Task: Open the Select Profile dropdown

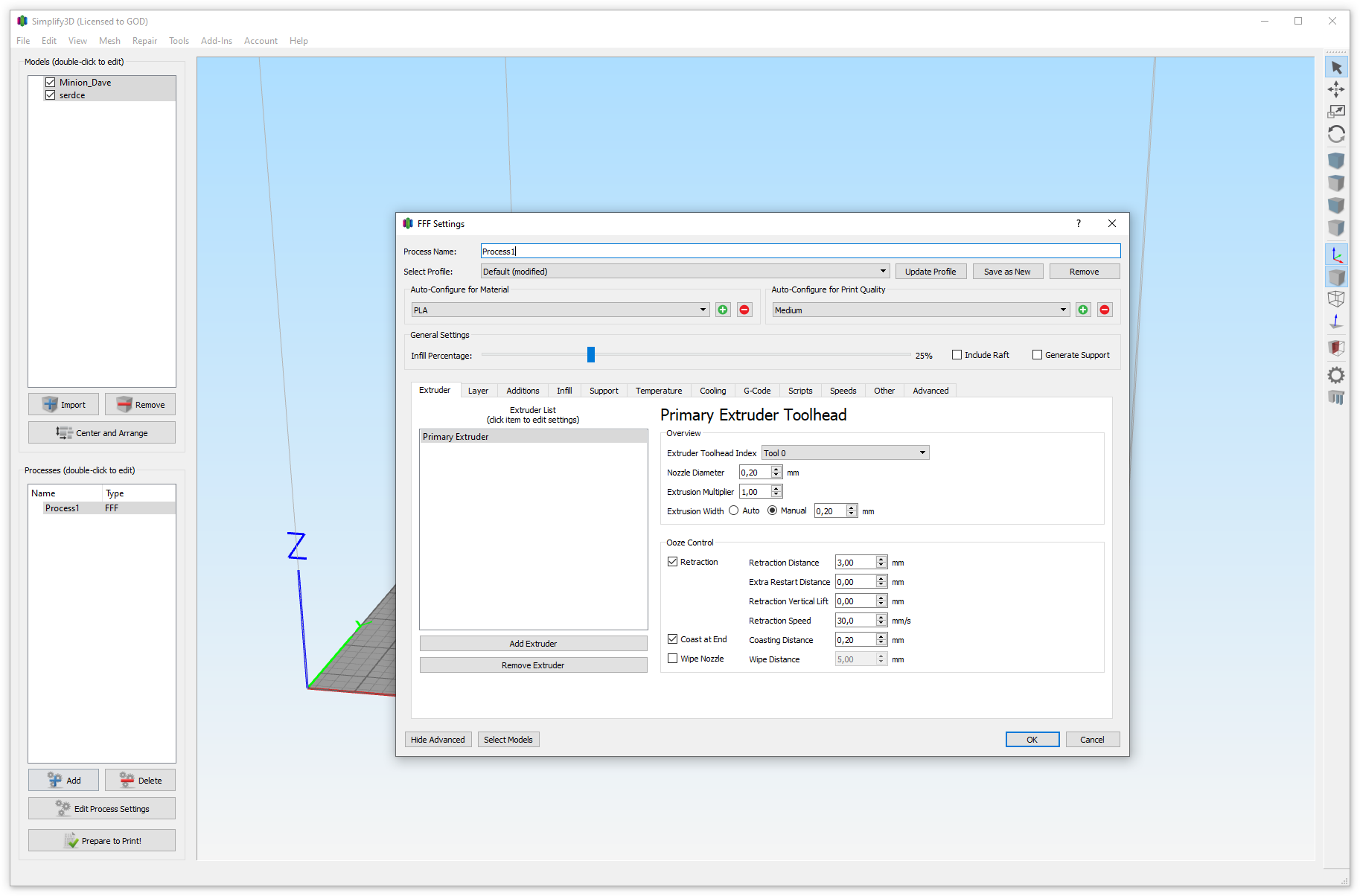Action: click(x=685, y=272)
